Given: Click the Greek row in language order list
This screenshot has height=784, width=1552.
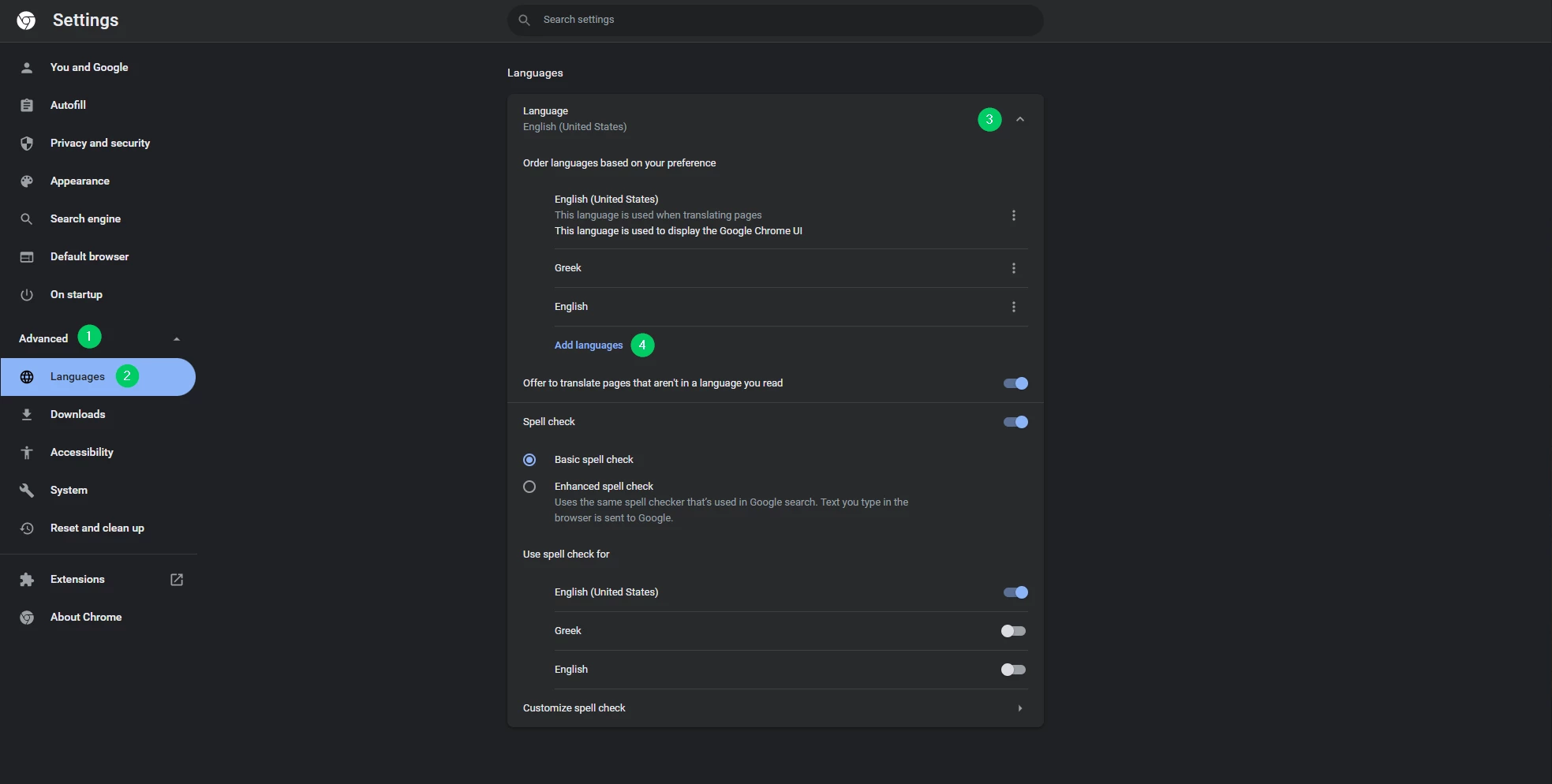Looking at the screenshot, I should 791,268.
